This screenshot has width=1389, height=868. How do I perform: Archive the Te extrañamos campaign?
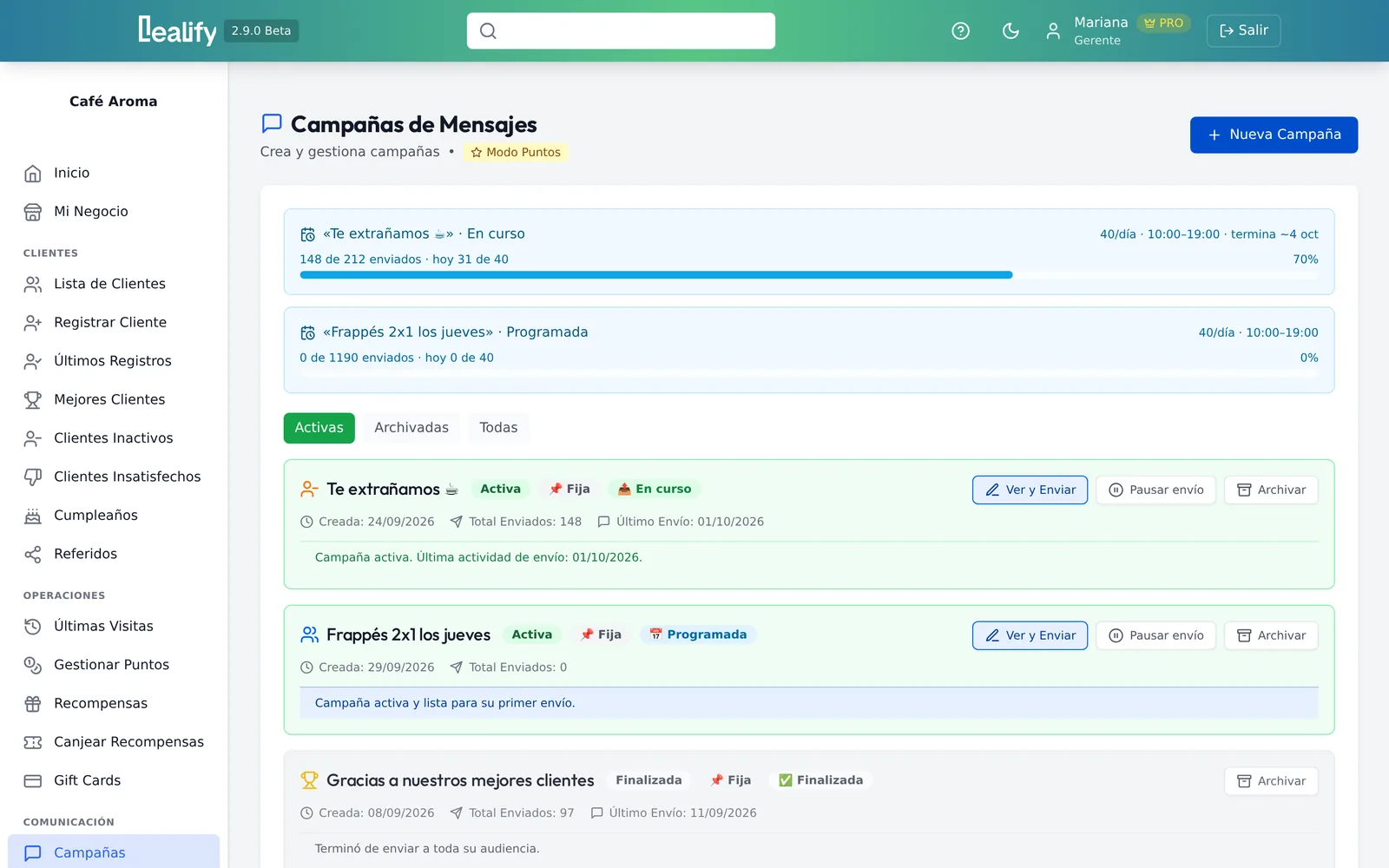pyautogui.click(x=1271, y=490)
